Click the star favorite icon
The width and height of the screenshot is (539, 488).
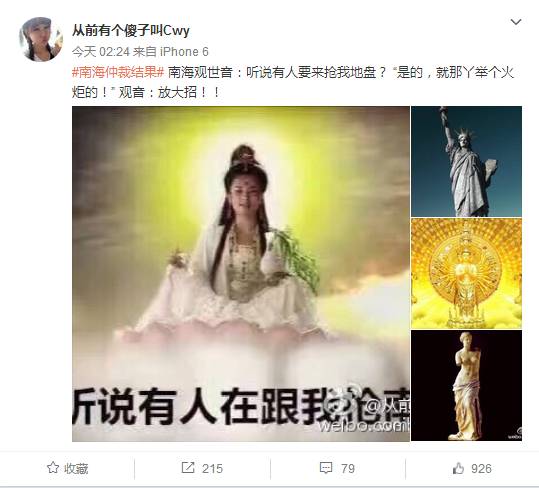tap(53, 468)
